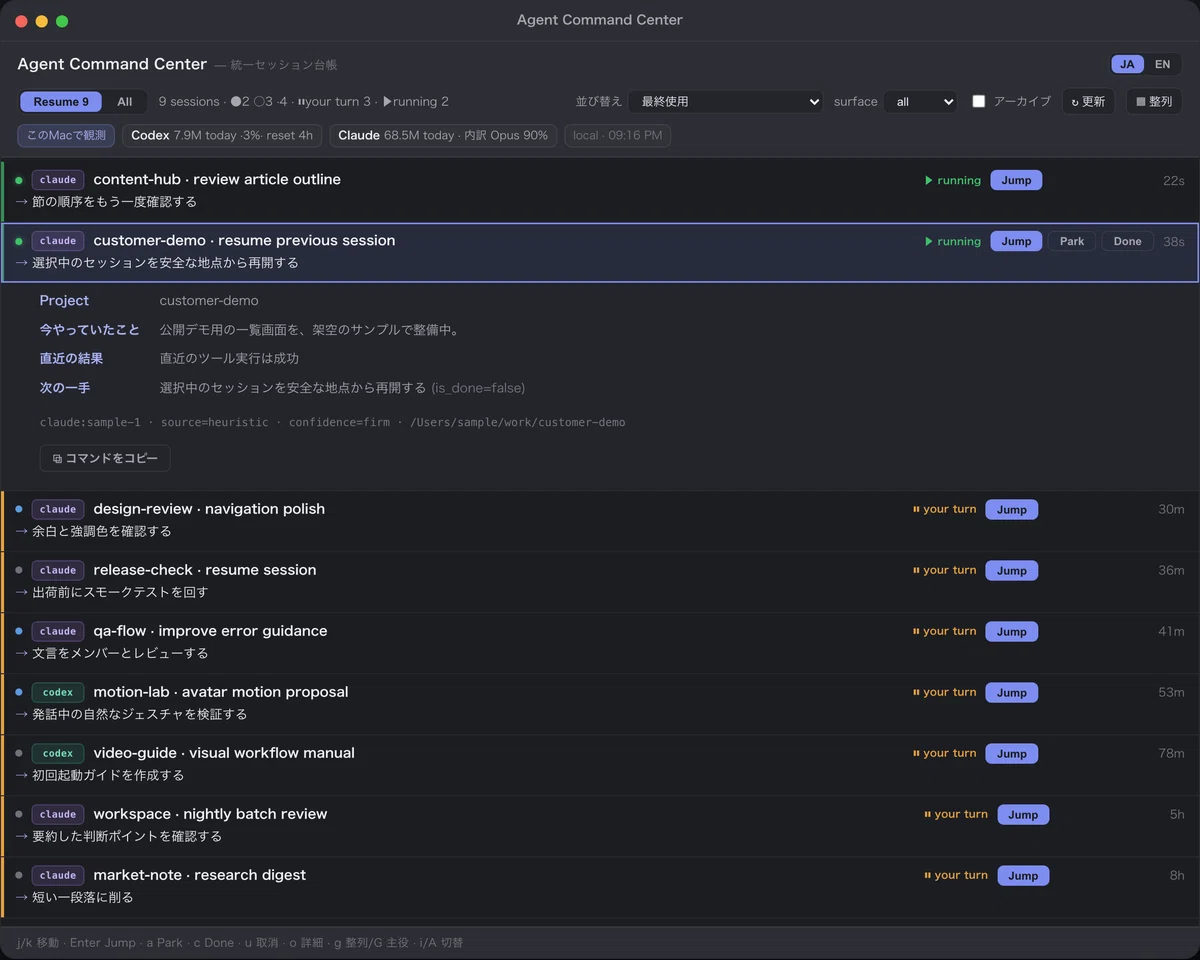The image size is (1200, 960).
Task: Click the 整列 arrange button
Action: point(1154,102)
